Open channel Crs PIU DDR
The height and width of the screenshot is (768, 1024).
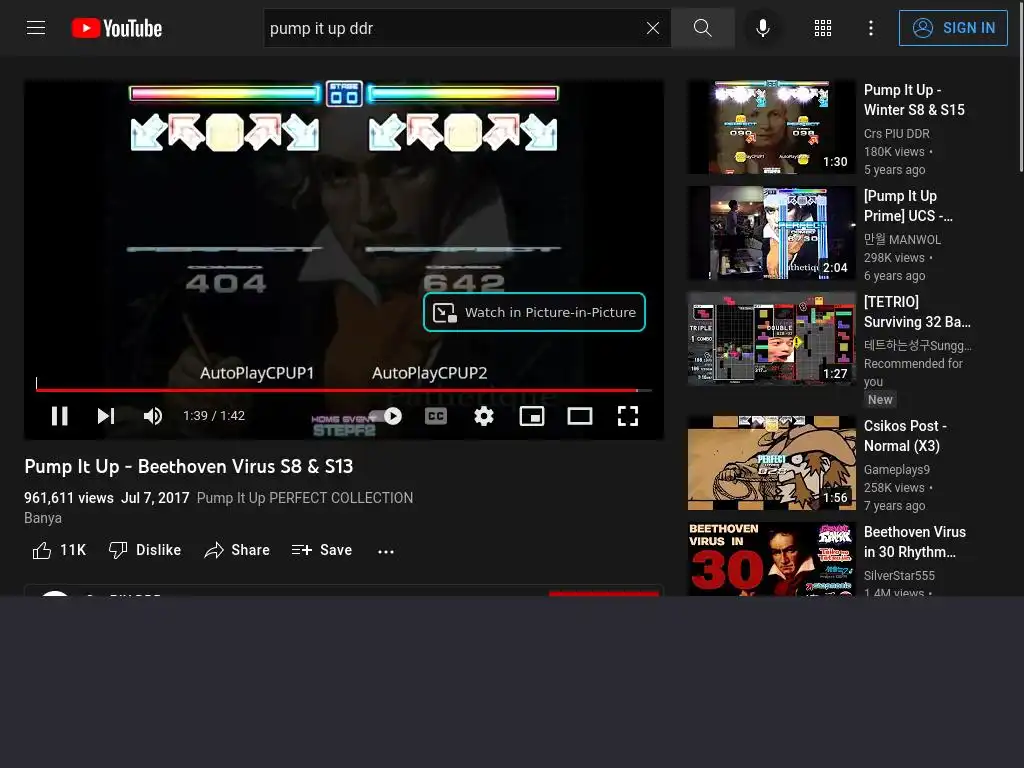click(897, 133)
